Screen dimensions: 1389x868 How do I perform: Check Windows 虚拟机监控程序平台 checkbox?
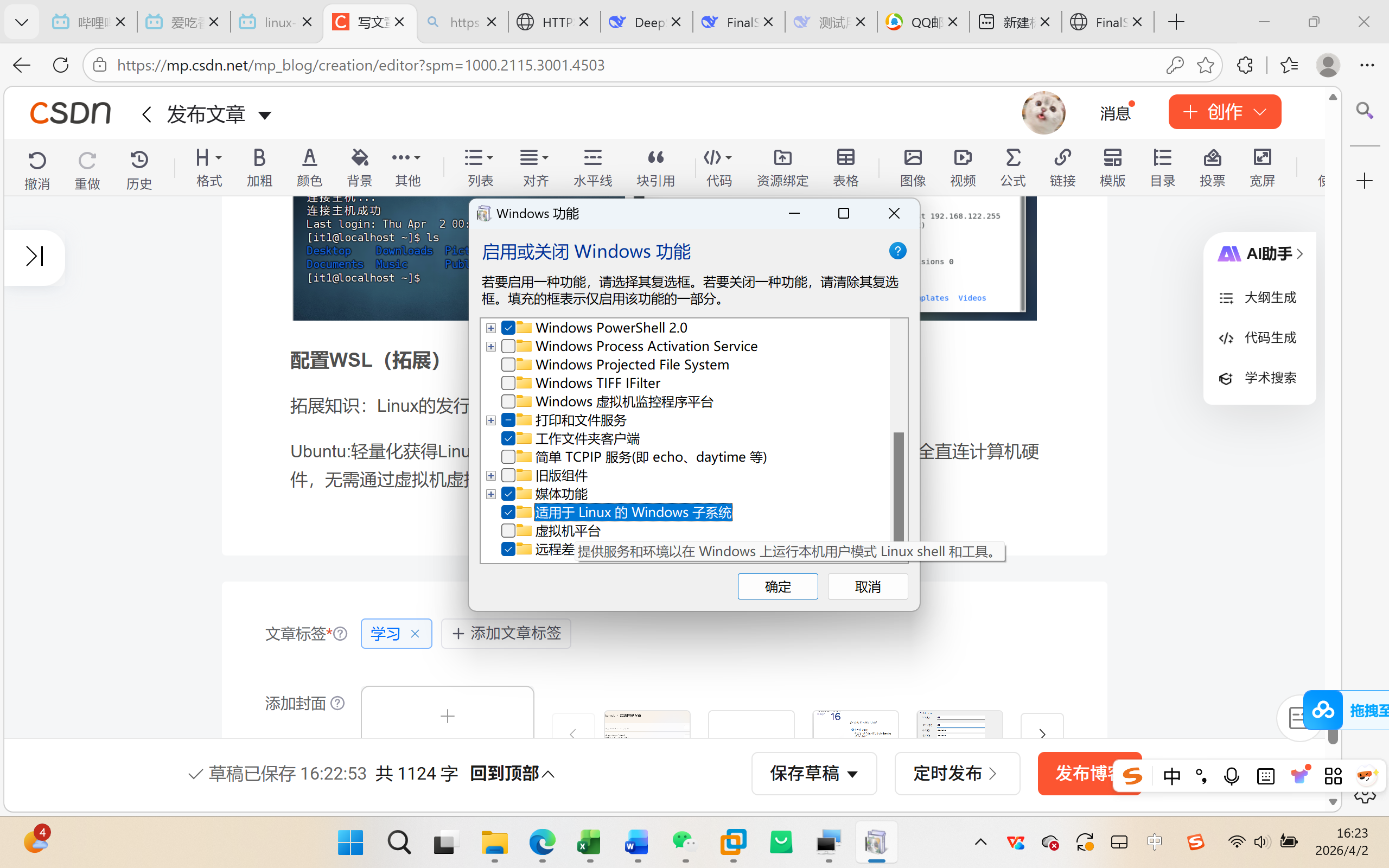pyautogui.click(x=508, y=401)
